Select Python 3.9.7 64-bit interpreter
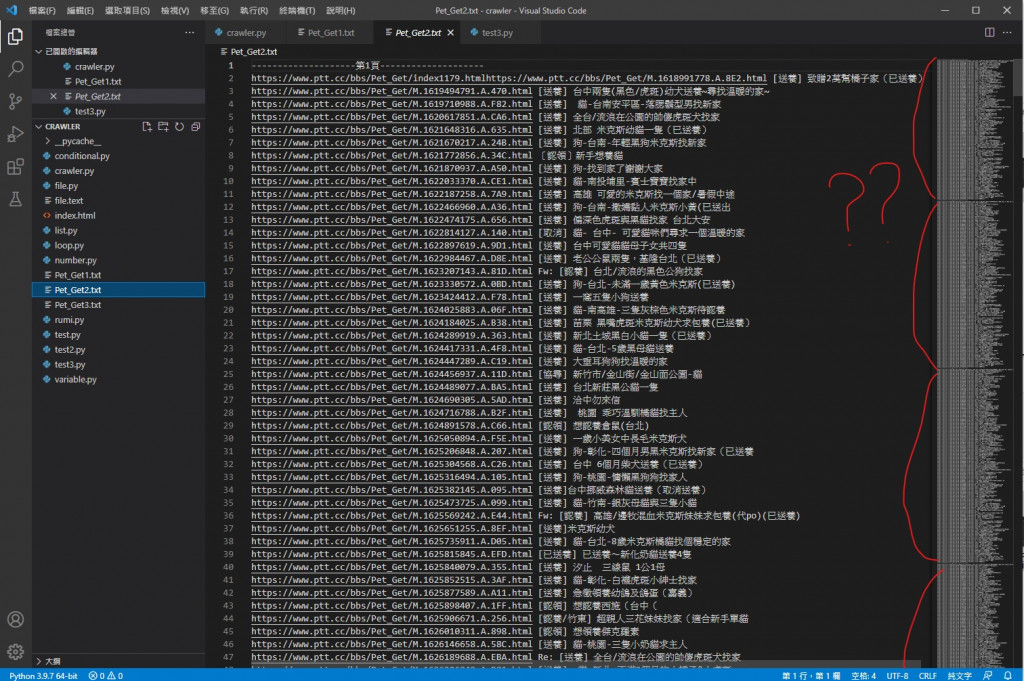 click(43, 676)
